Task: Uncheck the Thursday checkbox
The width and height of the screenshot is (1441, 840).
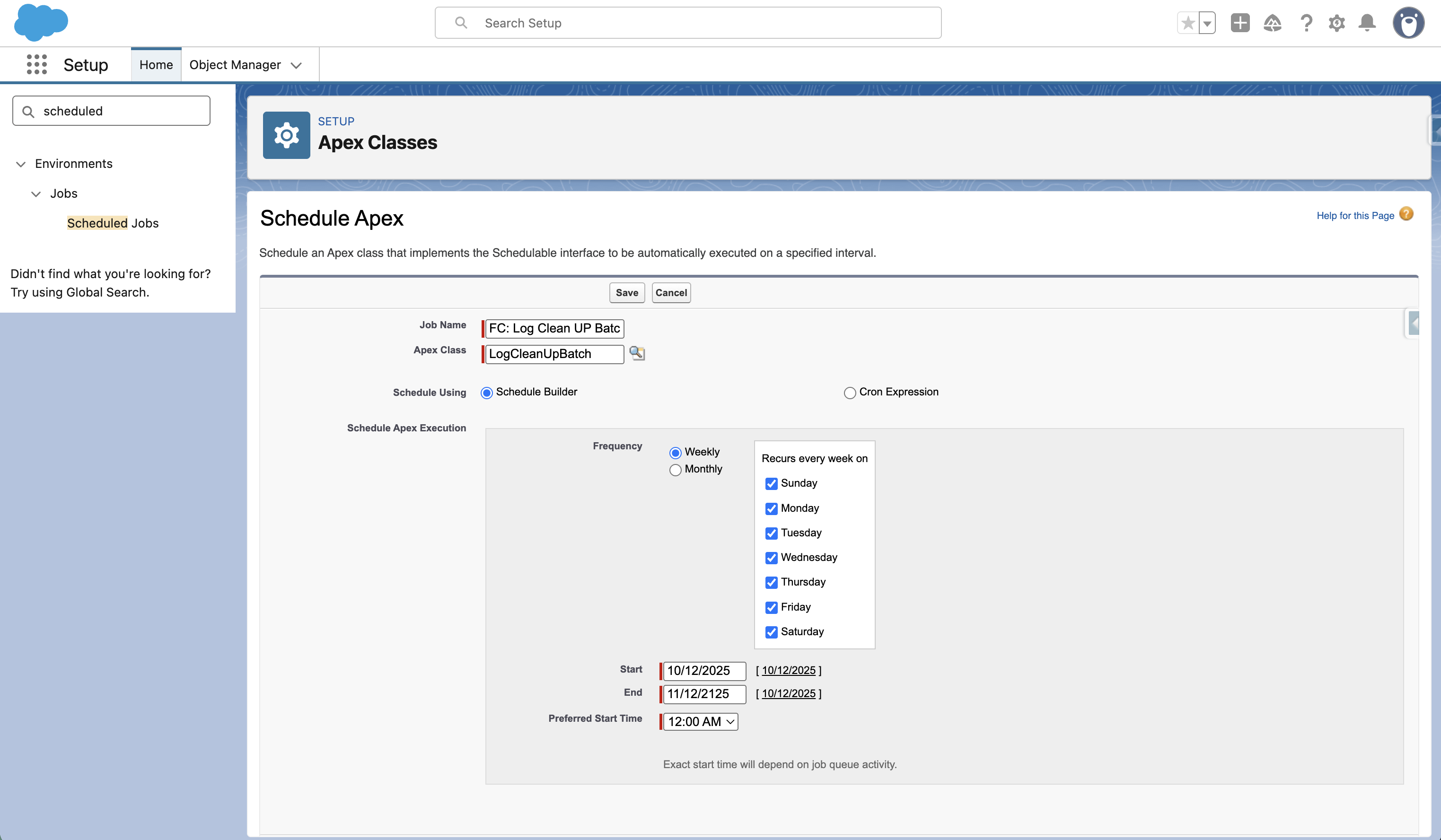Action: (771, 583)
